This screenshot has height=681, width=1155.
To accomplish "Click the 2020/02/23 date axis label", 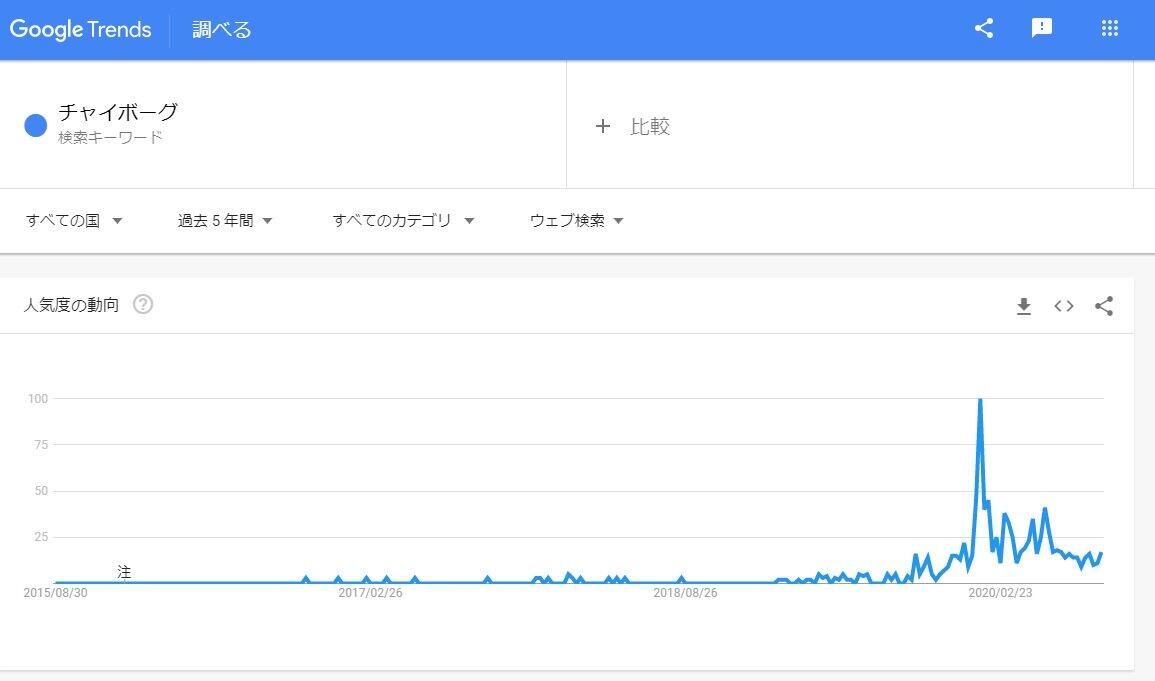I will pyautogui.click(x=1000, y=593).
